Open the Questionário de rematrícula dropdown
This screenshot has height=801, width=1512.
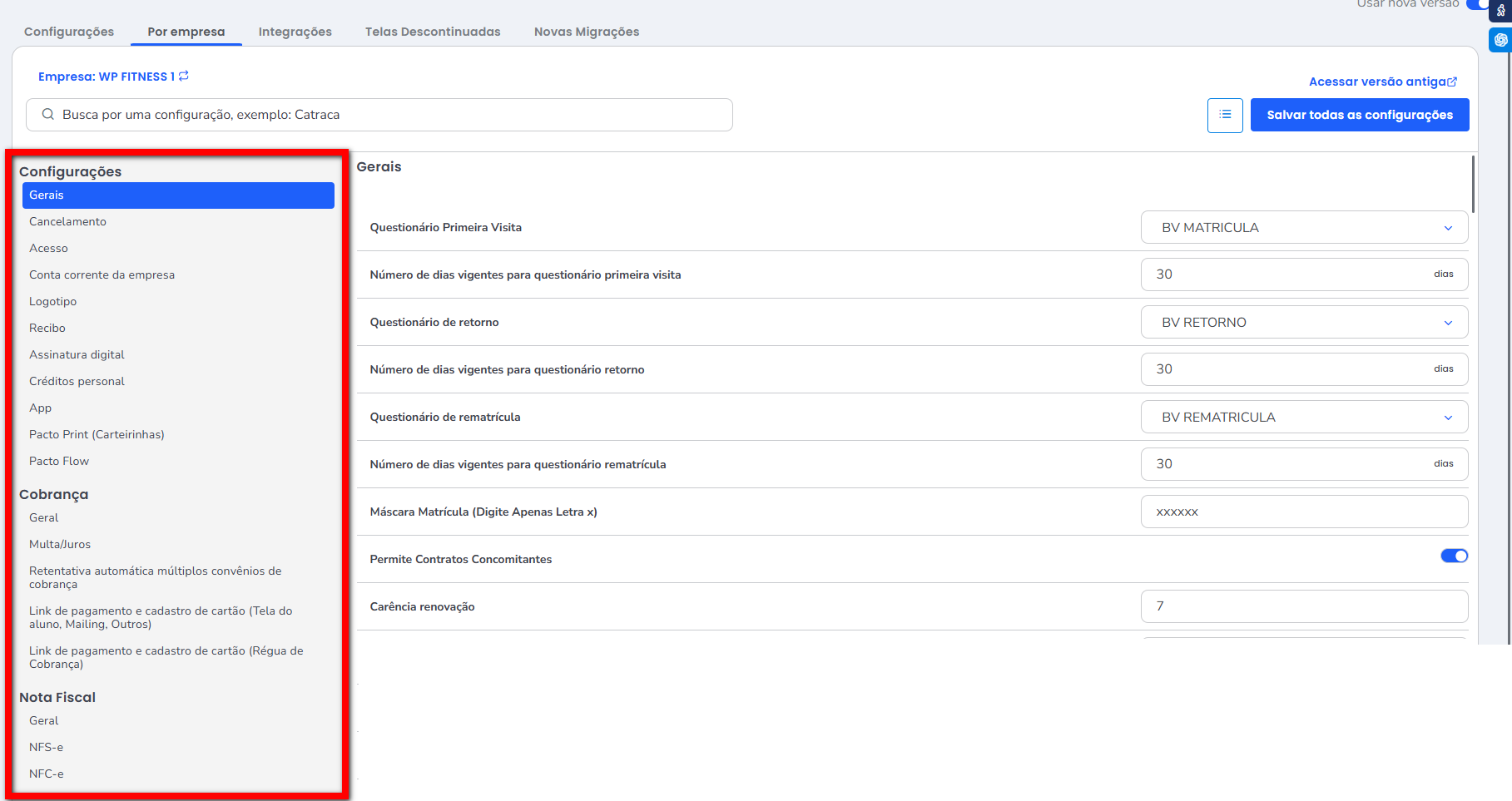[1303, 417]
